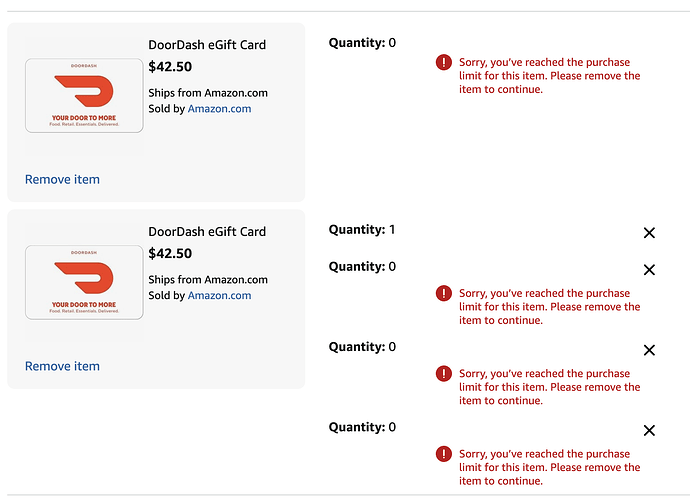690x499 pixels.
Task: Click the Quantity: 0 label in top item row
Action: coord(362,43)
